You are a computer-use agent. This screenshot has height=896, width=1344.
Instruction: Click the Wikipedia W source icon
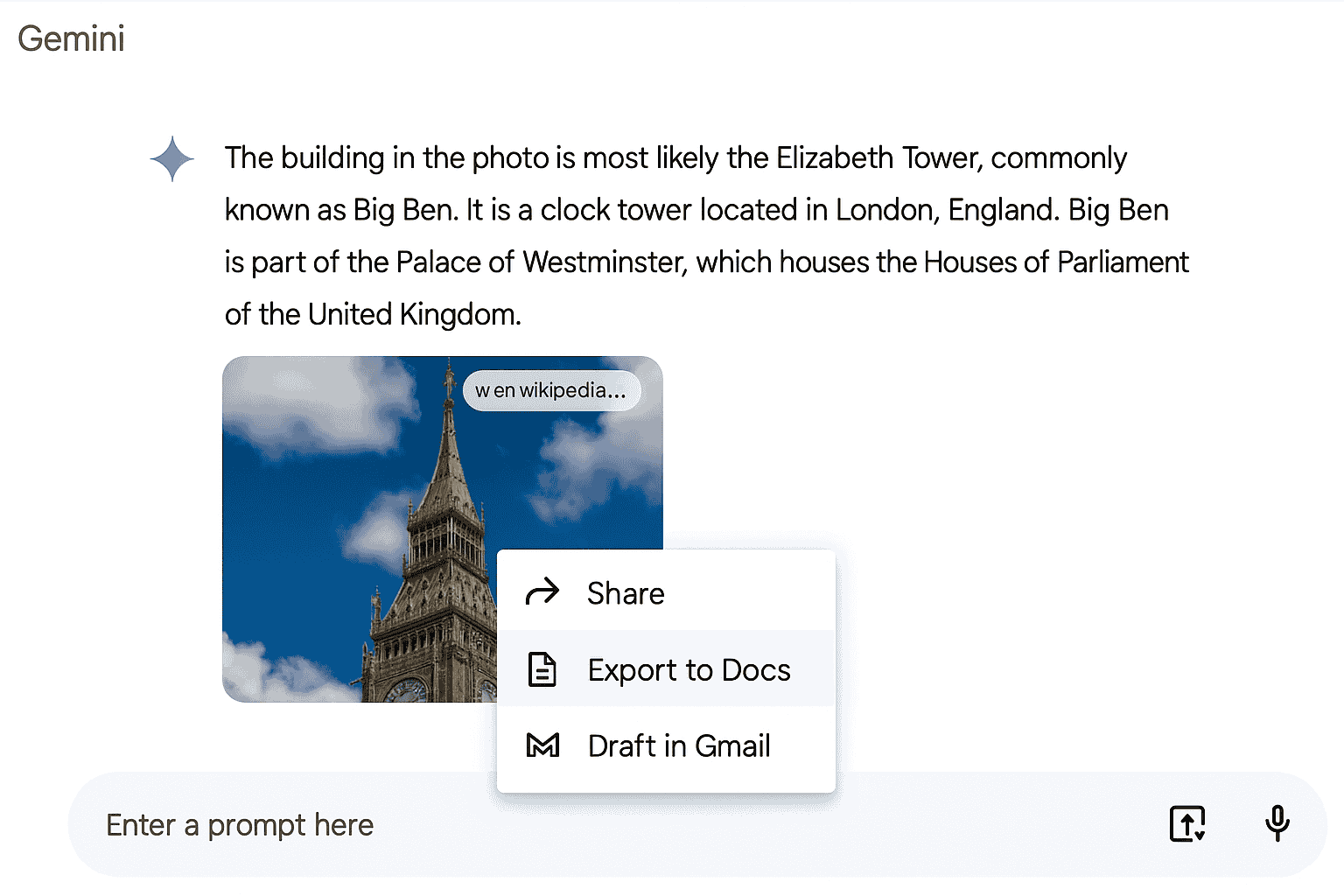[x=481, y=391]
